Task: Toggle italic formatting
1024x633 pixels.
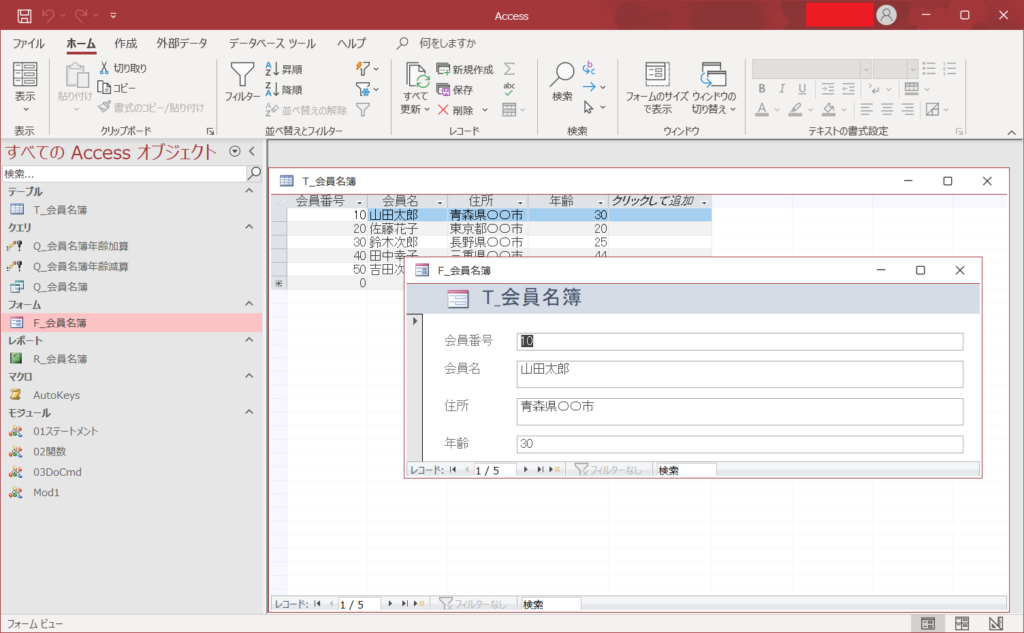Action: [782, 88]
